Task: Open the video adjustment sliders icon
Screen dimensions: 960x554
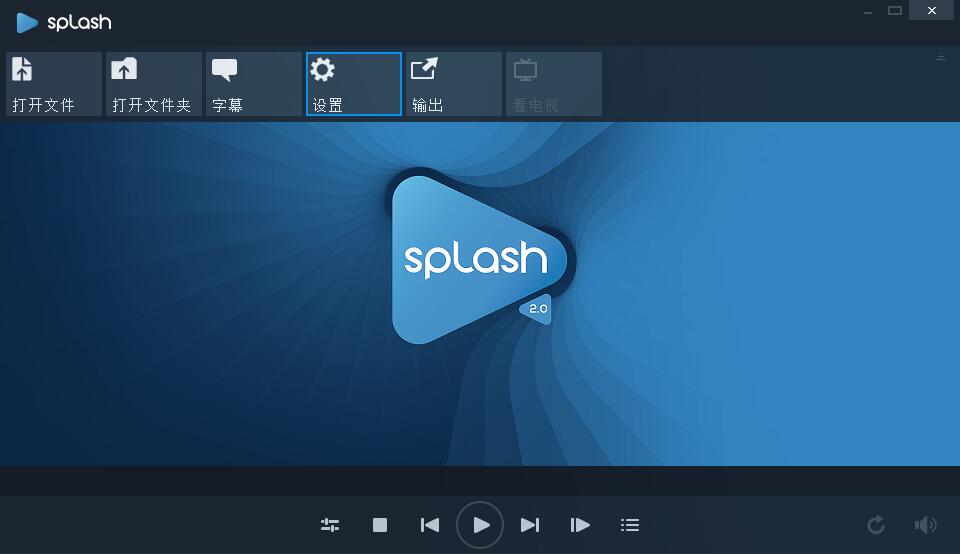Action: click(330, 525)
